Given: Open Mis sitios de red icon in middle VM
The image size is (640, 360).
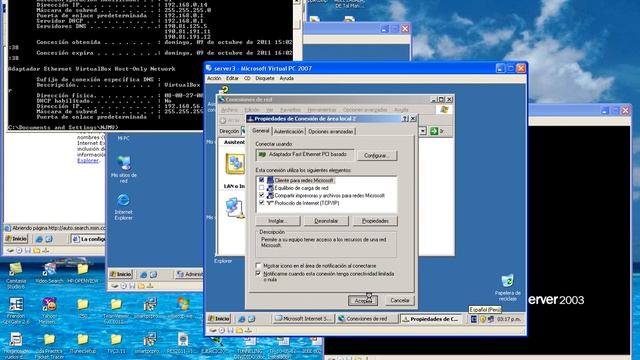Looking at the screenshot, I should pos(124,169).
